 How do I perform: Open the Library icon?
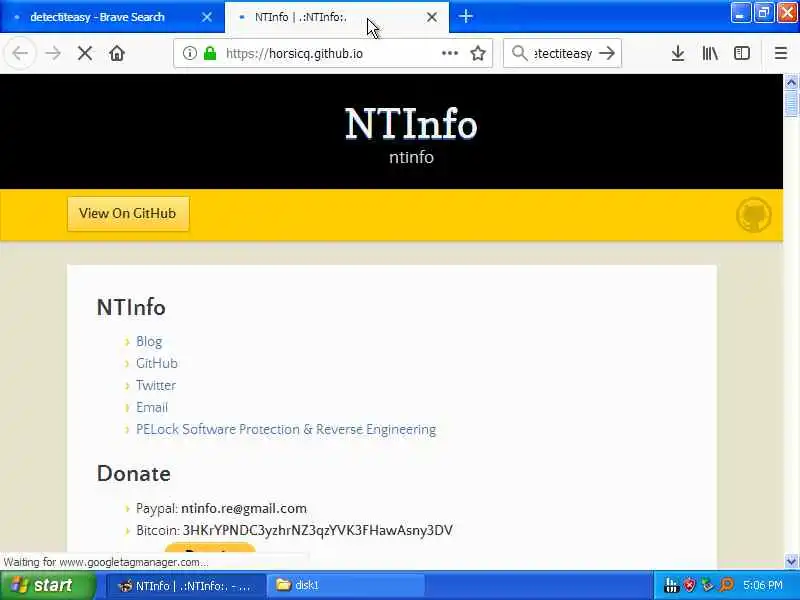point(710,53)
